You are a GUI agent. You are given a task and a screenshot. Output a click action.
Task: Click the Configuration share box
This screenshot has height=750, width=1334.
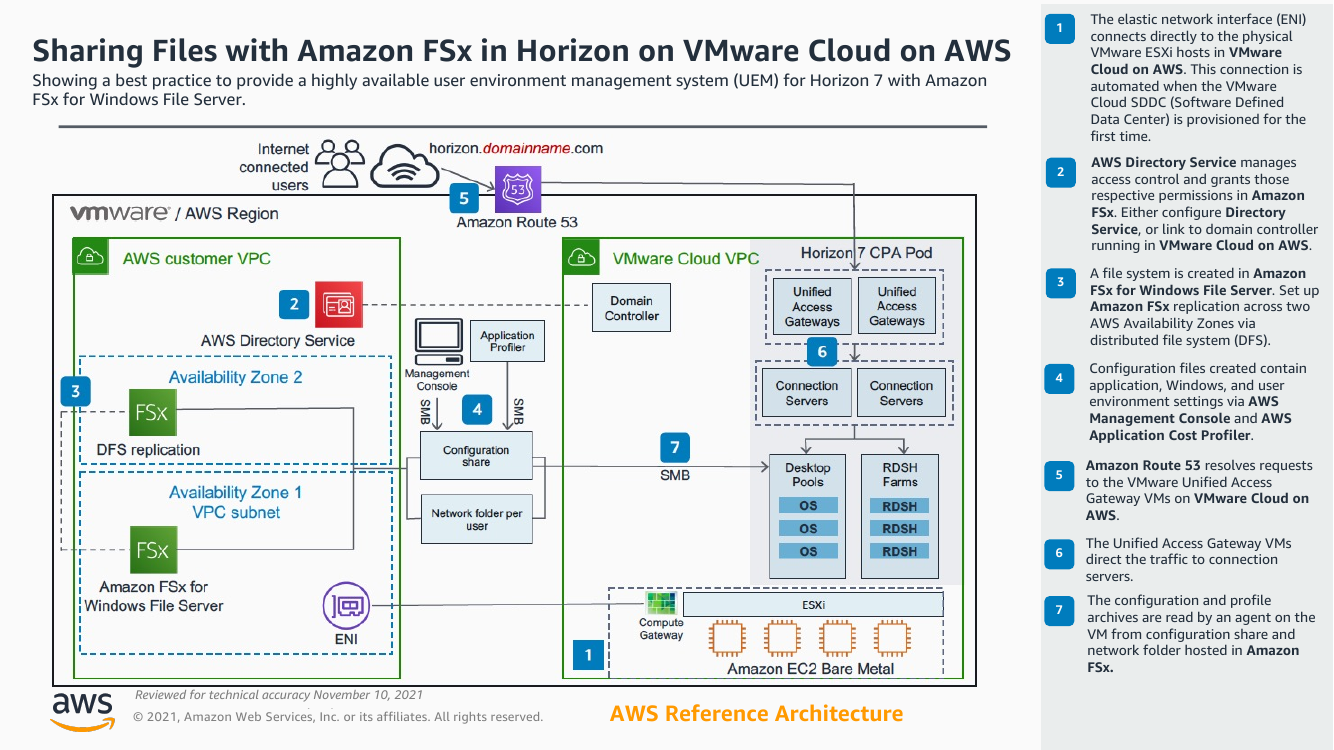coord(476,457)
